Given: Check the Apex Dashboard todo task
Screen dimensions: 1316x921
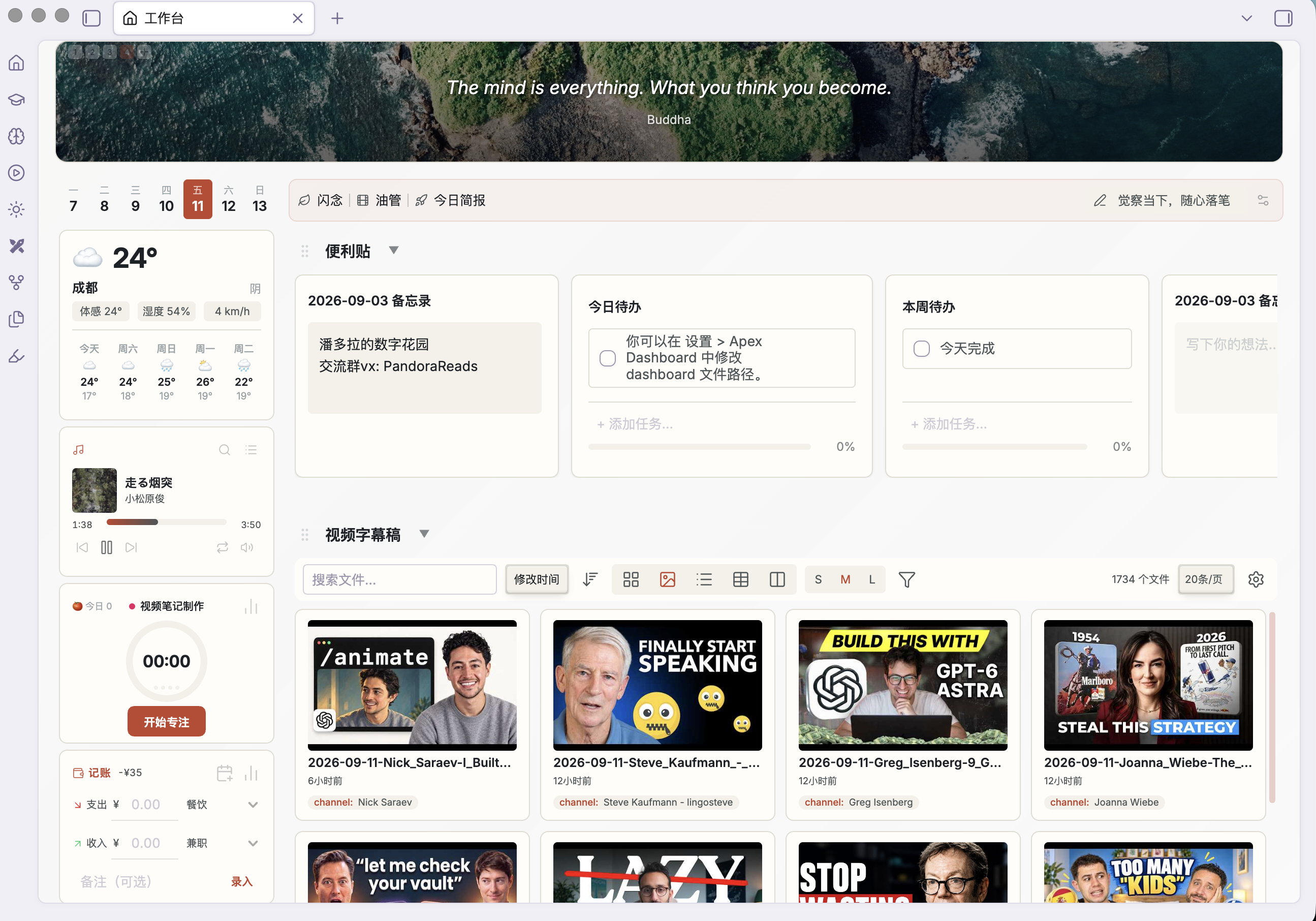Looking at the screenshot, I should tap(607, 358).
